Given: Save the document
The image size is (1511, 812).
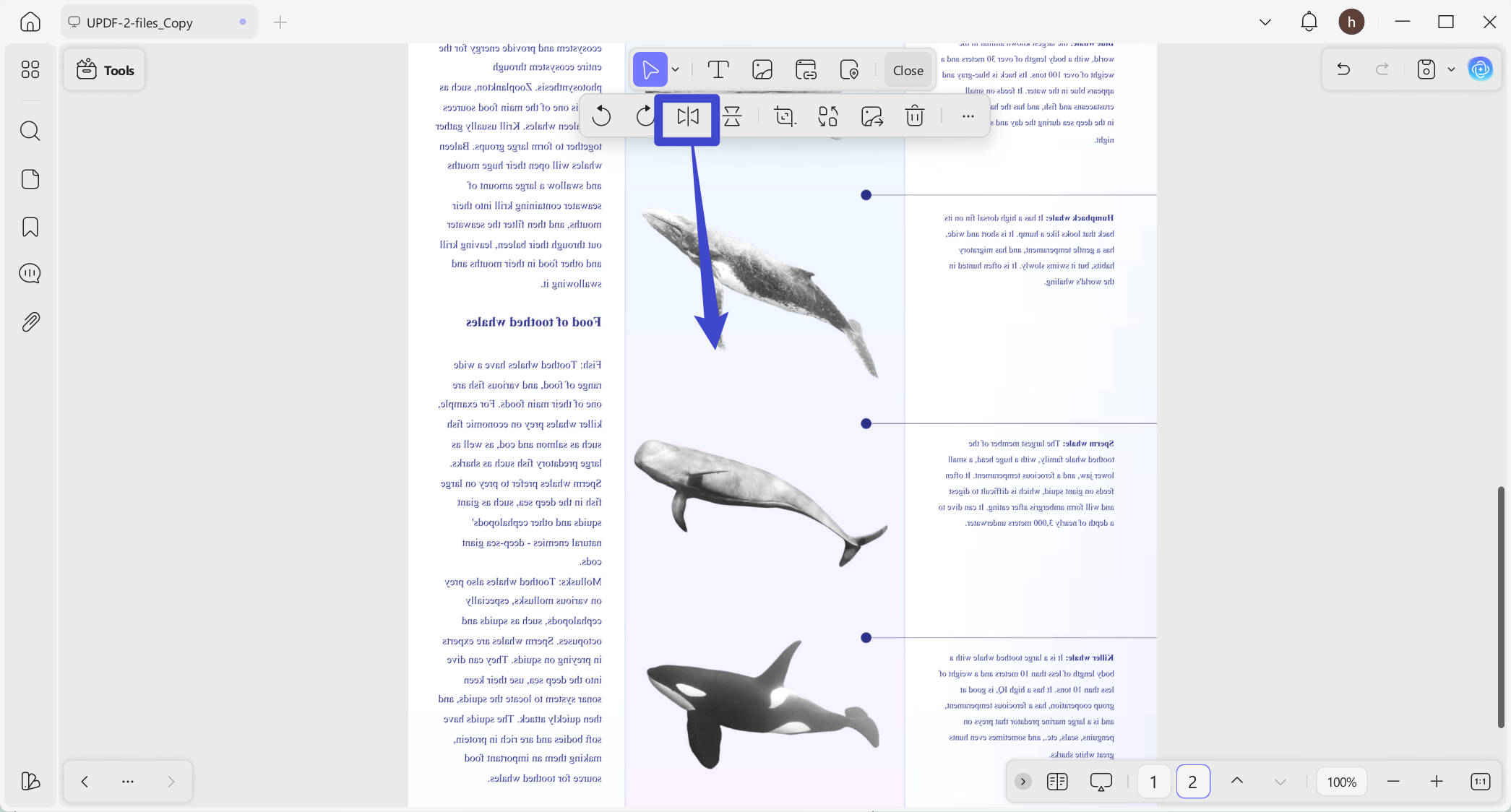Looking at the screenshot, I should click(x=1426, y=69).
